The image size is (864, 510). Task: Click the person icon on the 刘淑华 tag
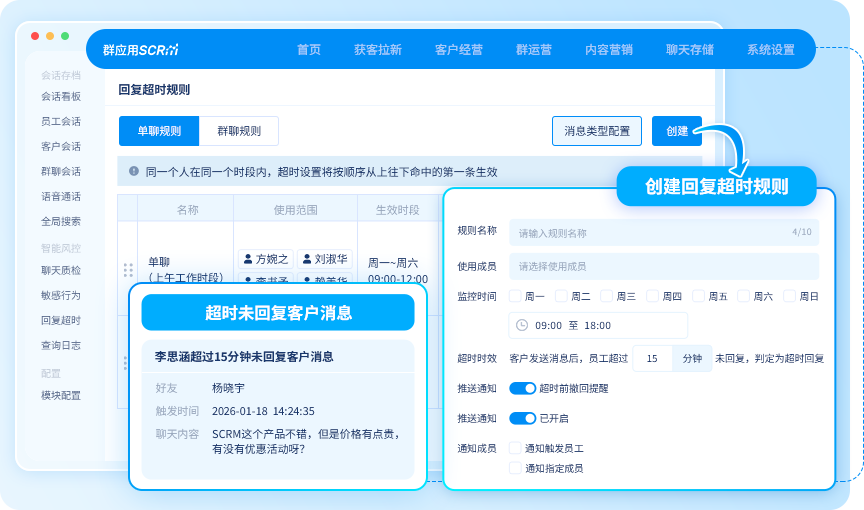pyautogui.click(x=307, y=258)
